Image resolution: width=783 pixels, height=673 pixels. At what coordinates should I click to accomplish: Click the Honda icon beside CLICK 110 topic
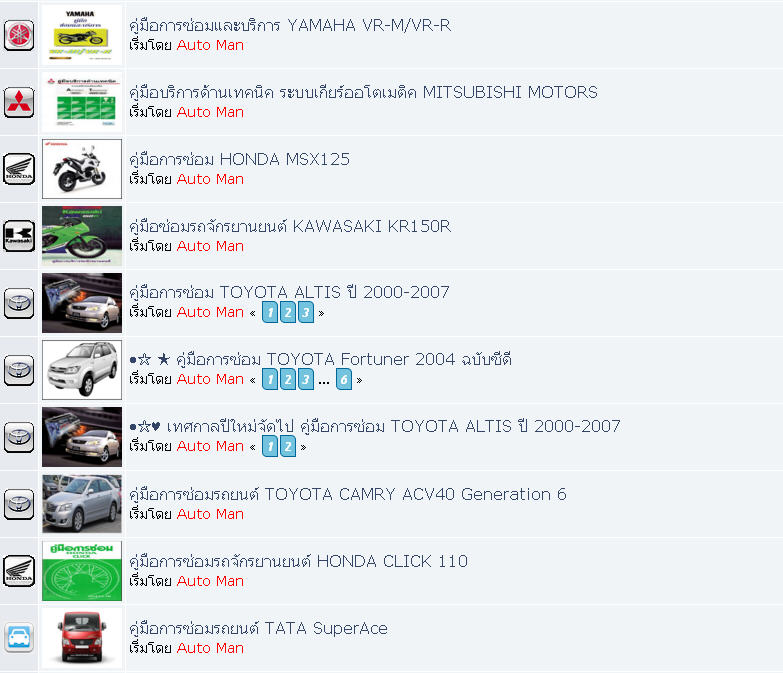[x=19, y=571]
